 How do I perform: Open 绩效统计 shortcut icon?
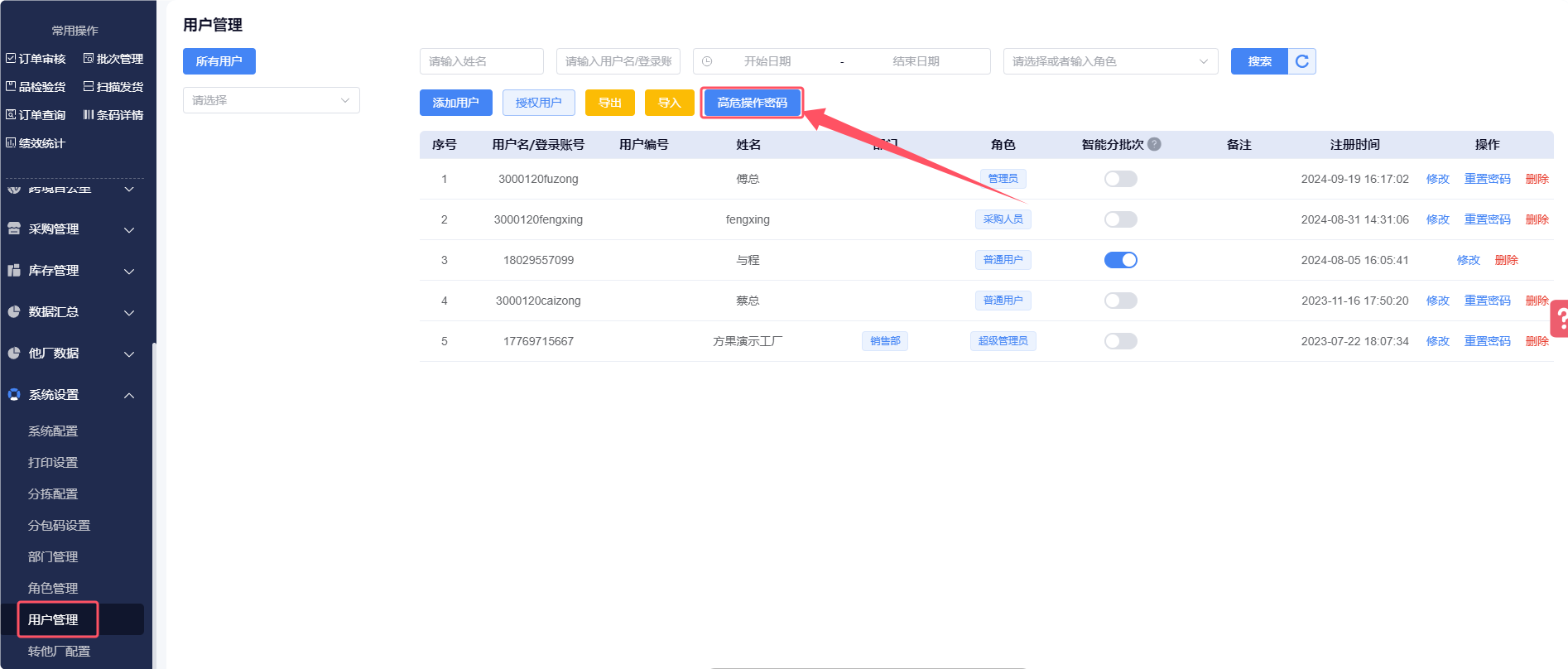(11, 142)
